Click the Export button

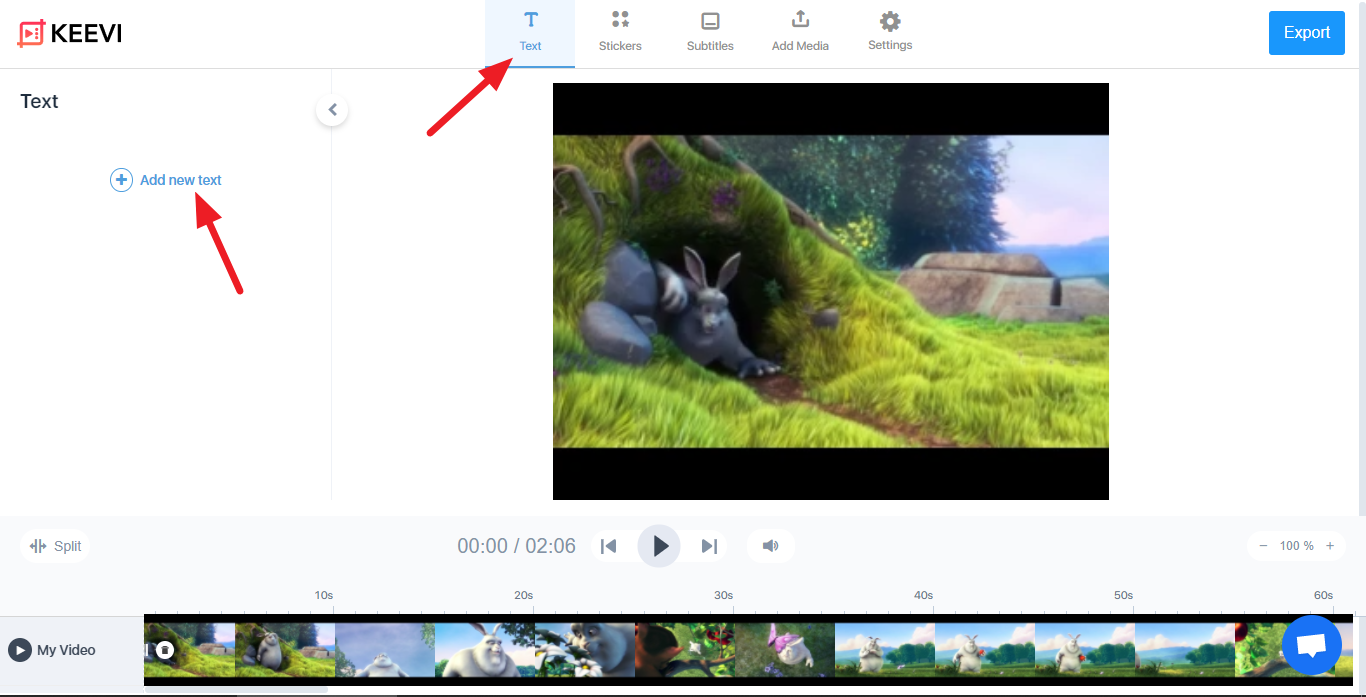click(1307, 33)
